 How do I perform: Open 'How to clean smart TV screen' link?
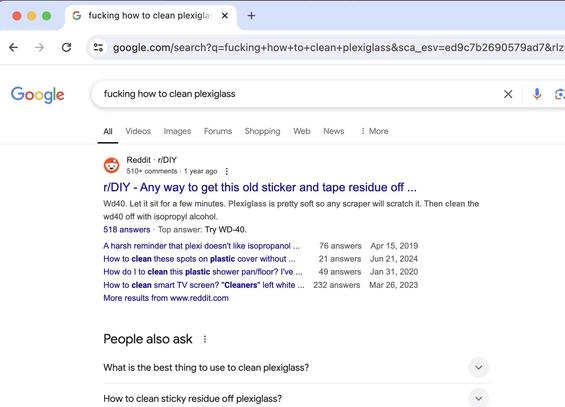click(x=204, y=285)
